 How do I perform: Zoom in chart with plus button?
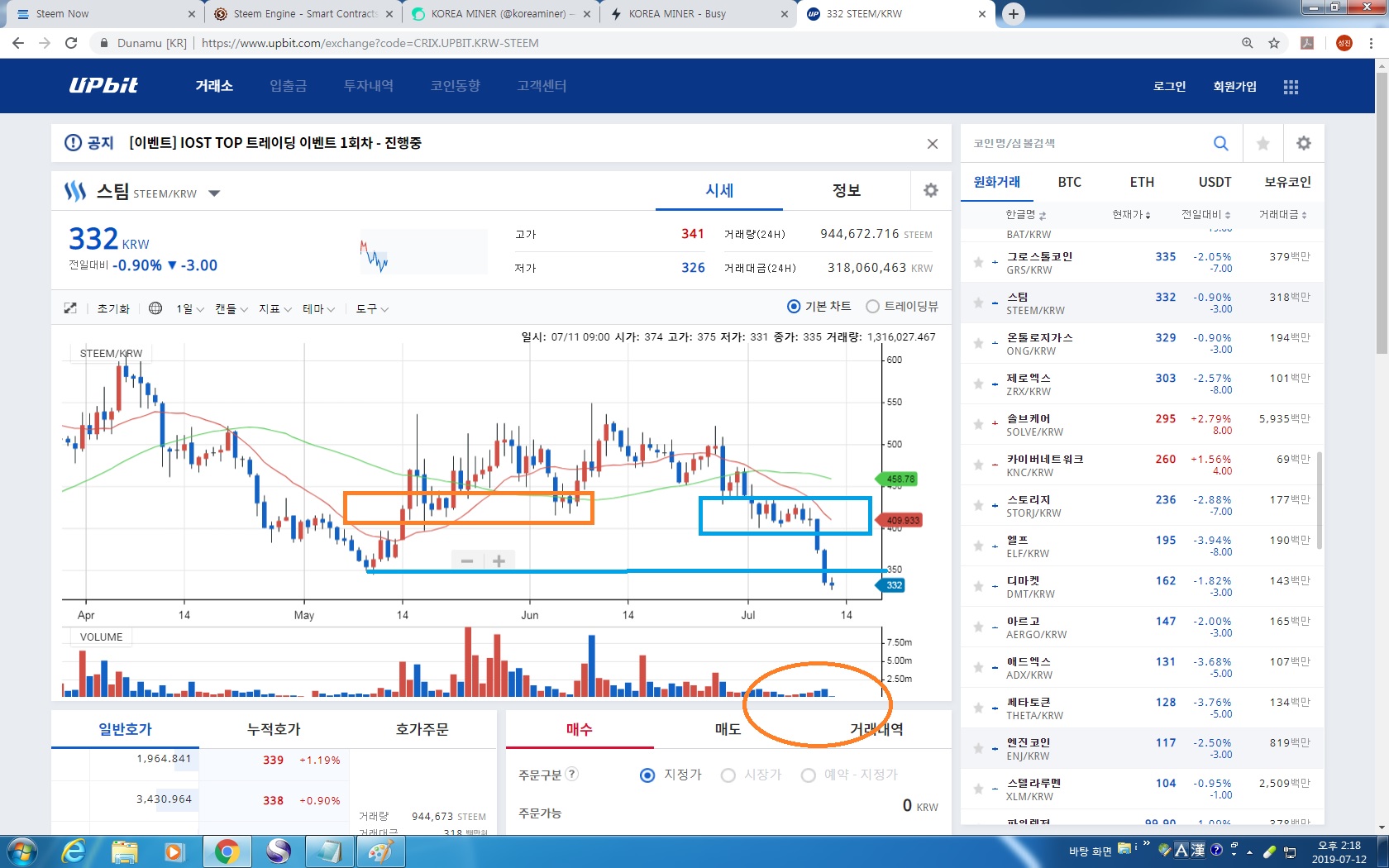pyautogui.click(x=499, y=561)
